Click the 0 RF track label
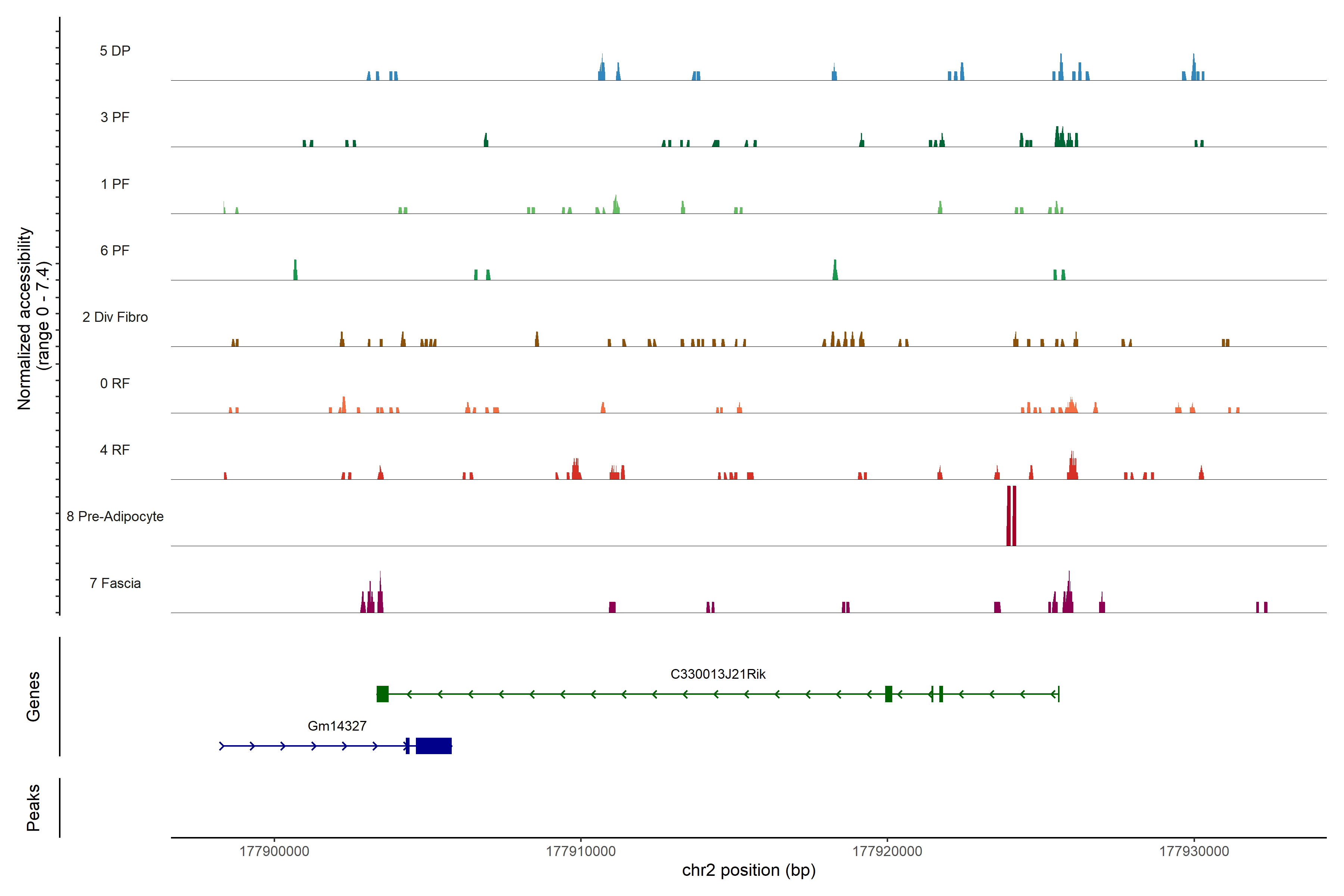The image size is (1344, 896). pos(115,383)
